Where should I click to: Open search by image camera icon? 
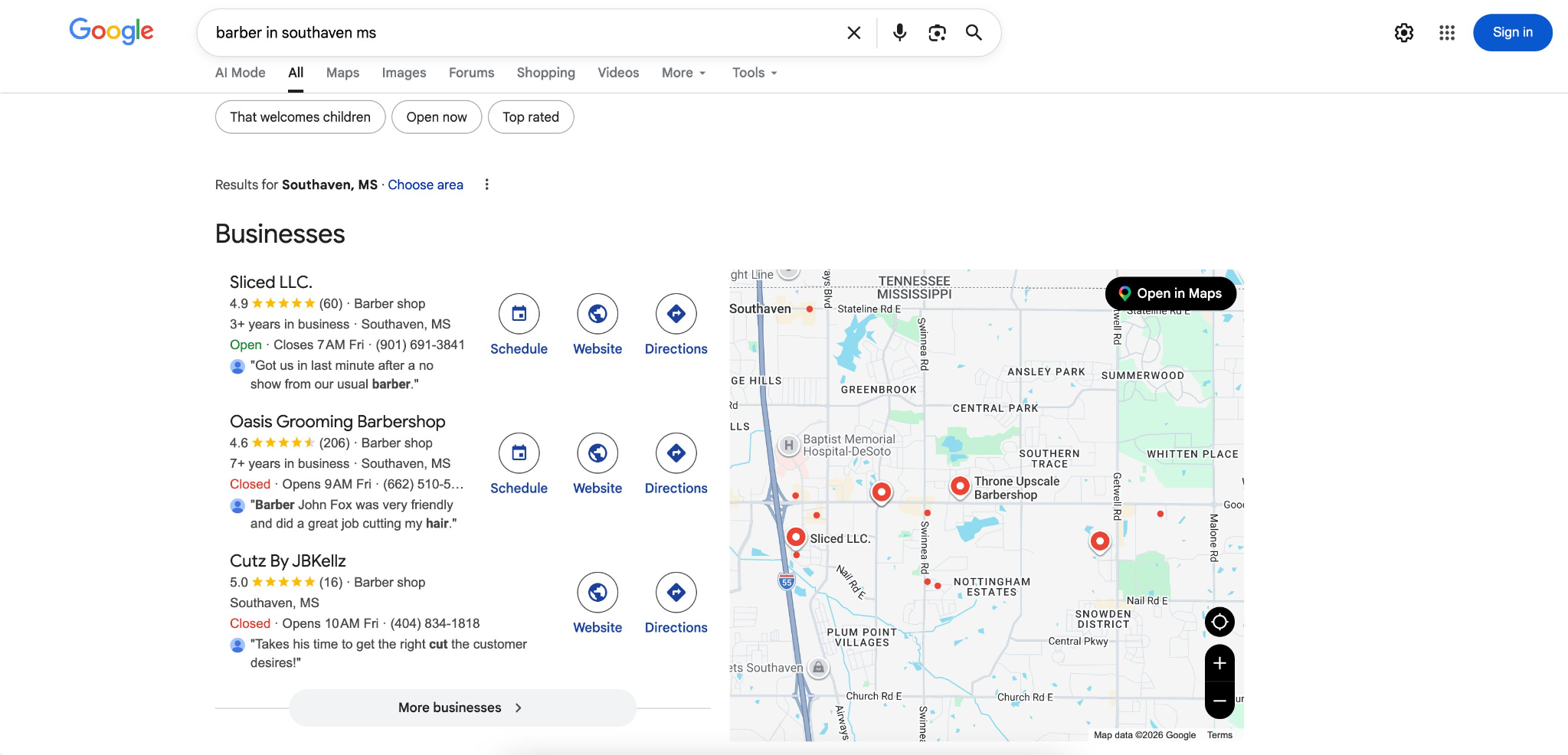coord(937,33)
